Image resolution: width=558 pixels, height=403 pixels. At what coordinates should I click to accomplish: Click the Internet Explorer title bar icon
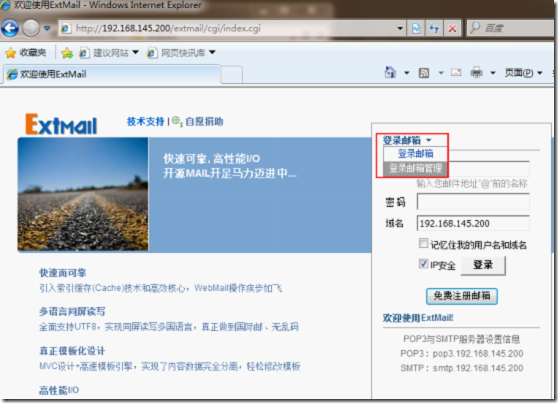[x=5, y=5]
